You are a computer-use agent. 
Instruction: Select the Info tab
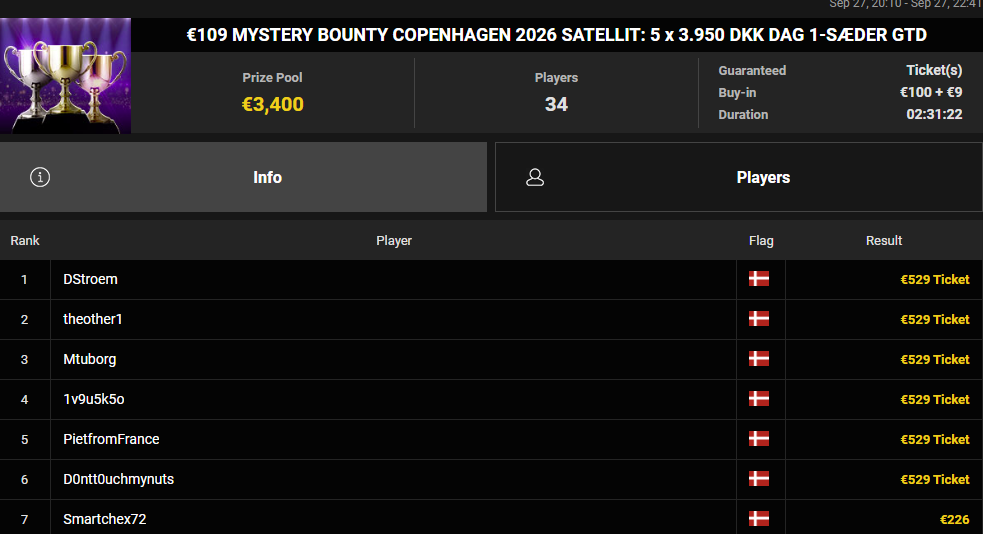tap(243, 177)
